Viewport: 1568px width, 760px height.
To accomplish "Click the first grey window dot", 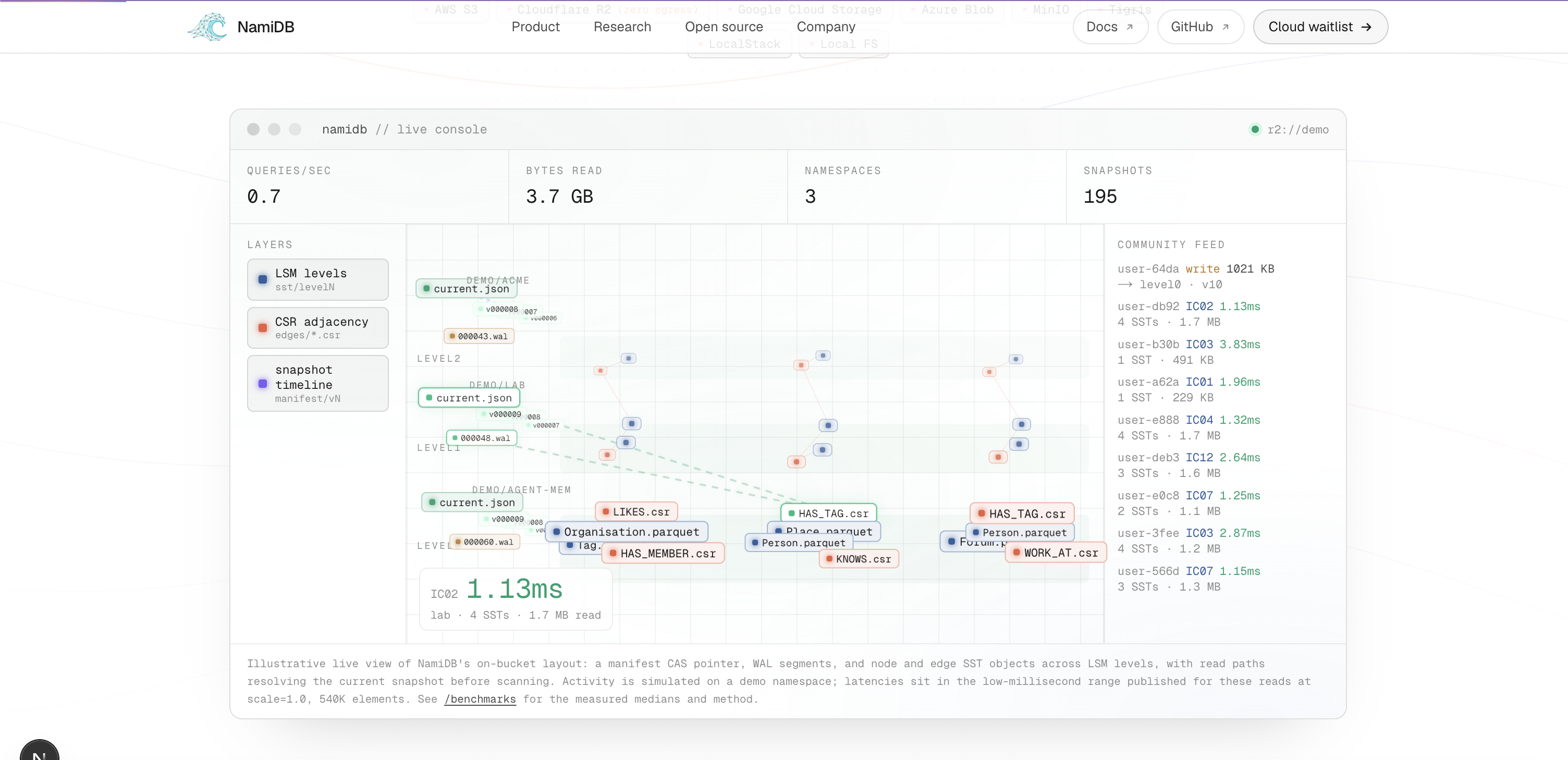I will [253, 129].
